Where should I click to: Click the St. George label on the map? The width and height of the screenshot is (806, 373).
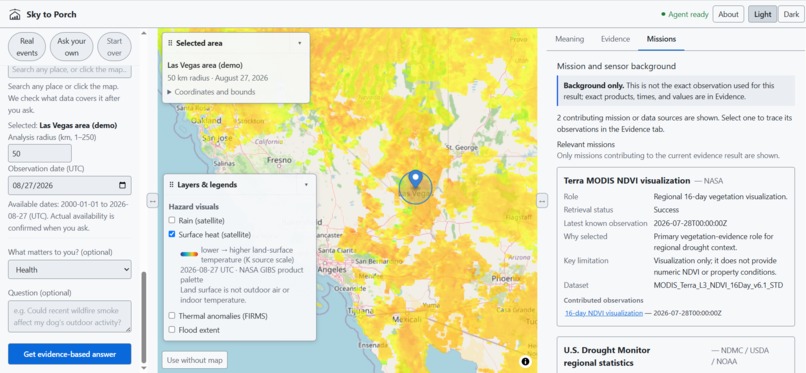[x=462, y=147]
